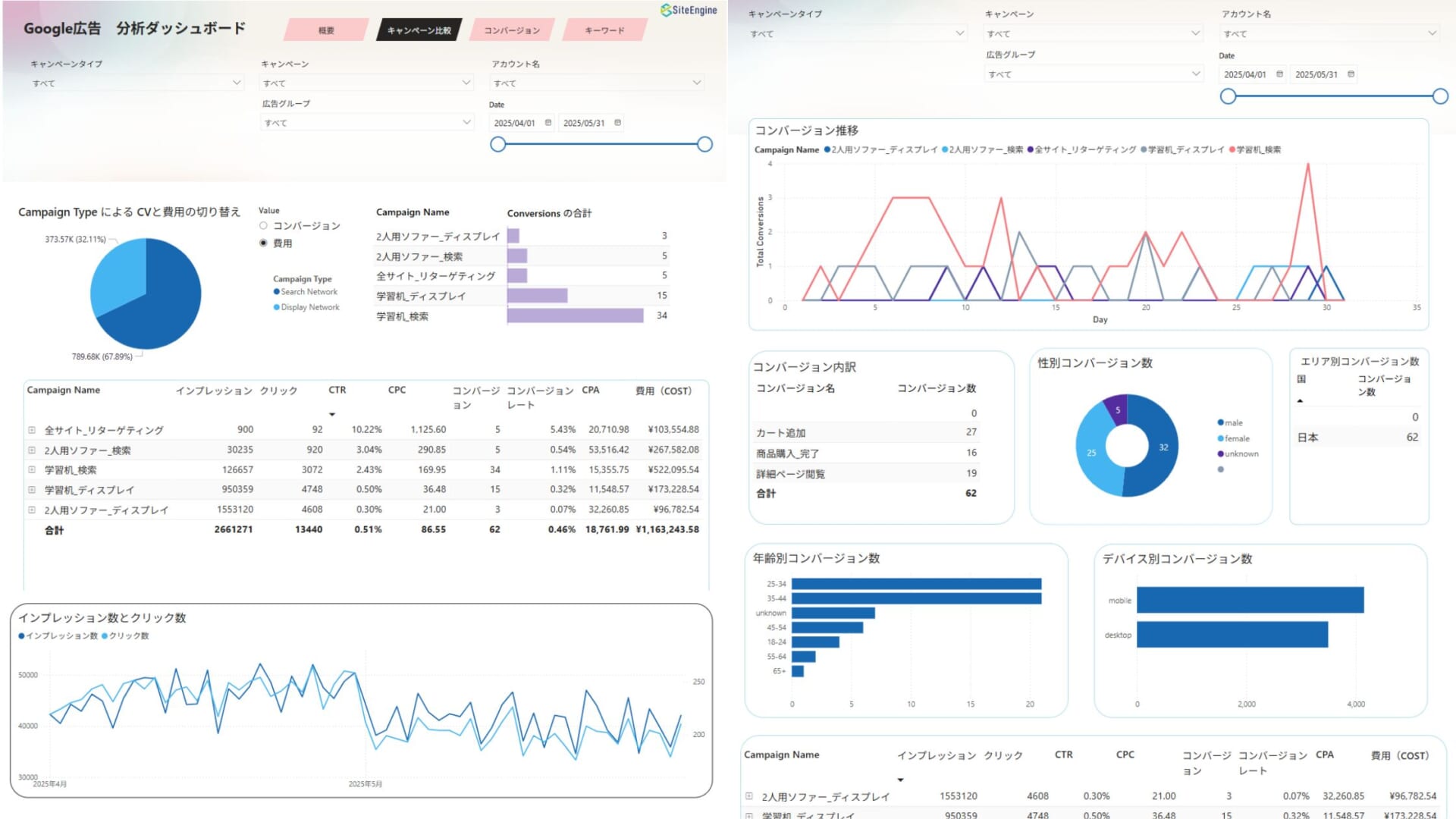Click 2人用ソファー_検索 legend in コンバージョン推移
This screenshot has height=819, width=1456.
pyautogui.click(x=983, y=150)
